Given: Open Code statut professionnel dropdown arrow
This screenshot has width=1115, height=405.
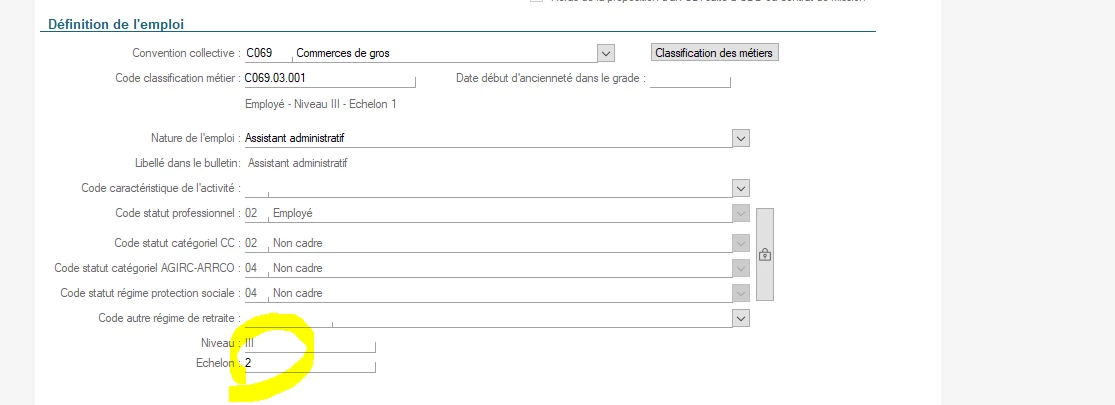Looking at the screenshot, I should tap(740, 213).
